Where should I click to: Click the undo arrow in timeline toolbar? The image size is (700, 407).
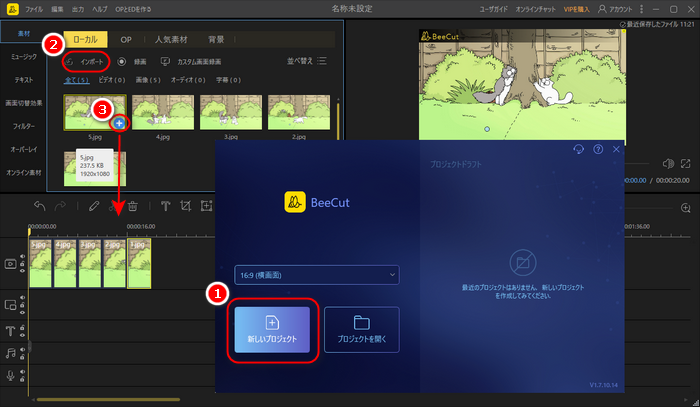tap(40, 207)
